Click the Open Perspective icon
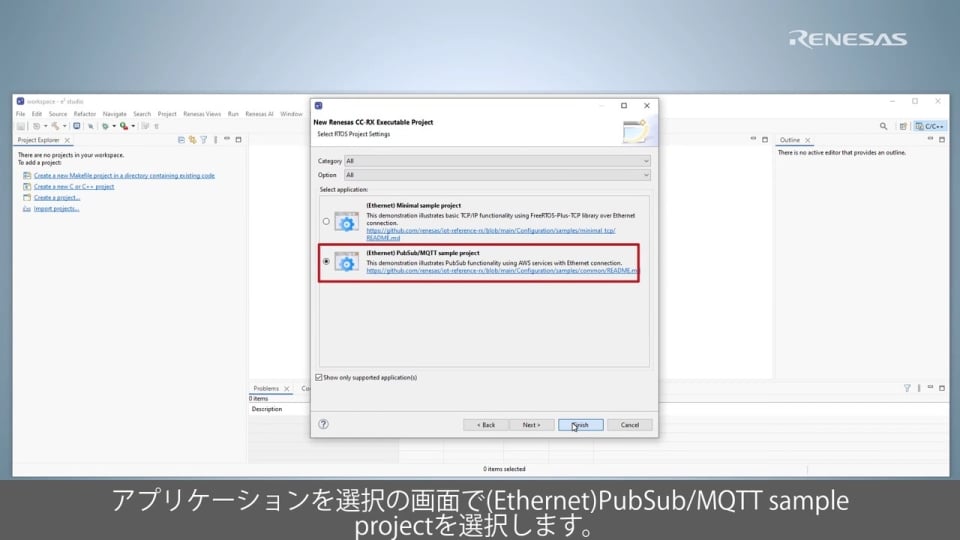The width and height of the screenshot is (960, 540). point(903,126)
